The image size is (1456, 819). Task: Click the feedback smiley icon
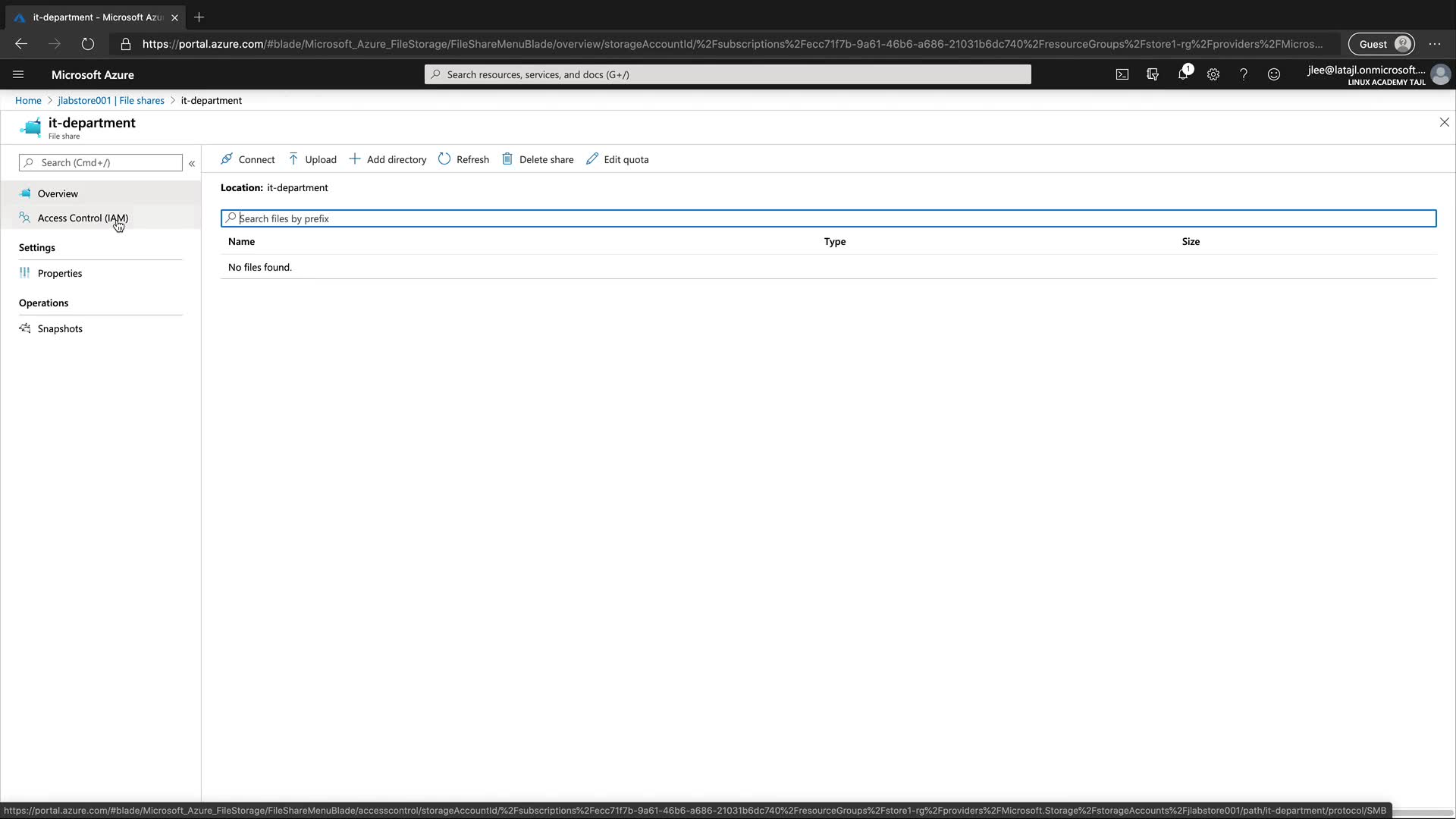click(x=1273, y=74)
